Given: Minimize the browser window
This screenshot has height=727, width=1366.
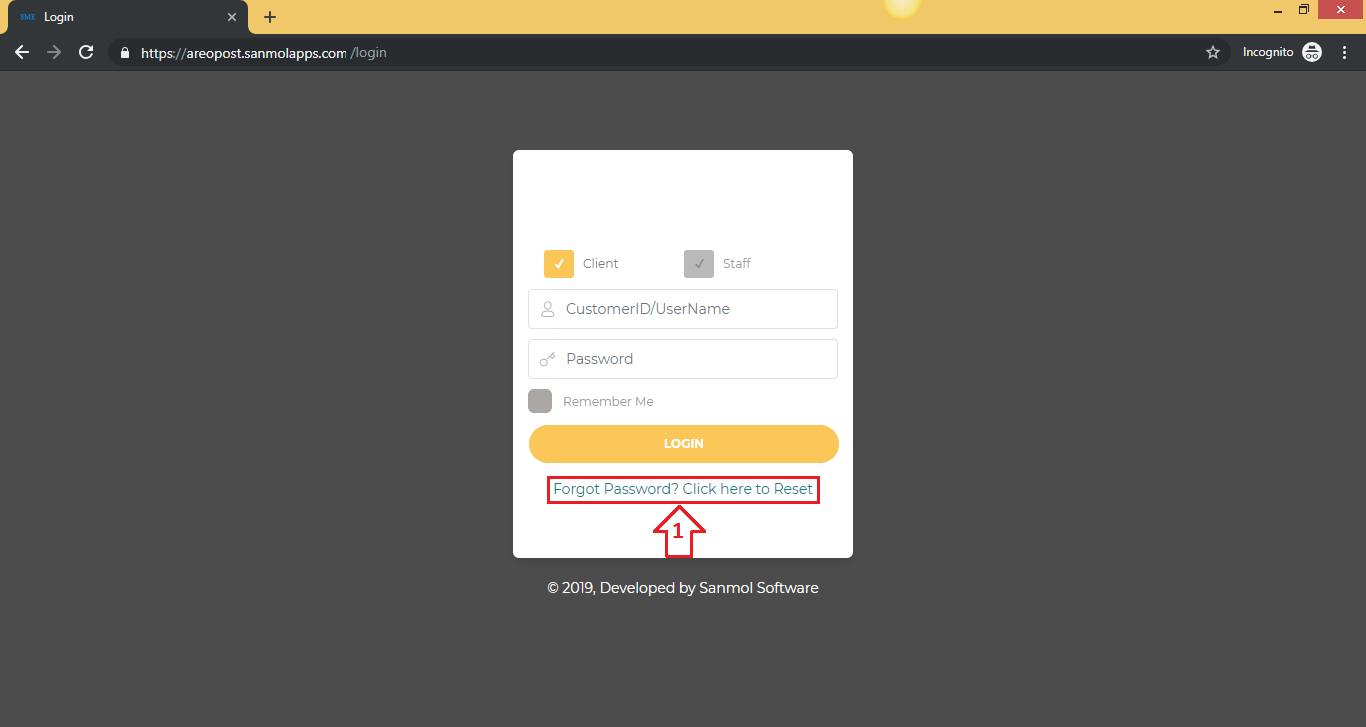Looking at the screenshot, I should tap(1278, 10).
